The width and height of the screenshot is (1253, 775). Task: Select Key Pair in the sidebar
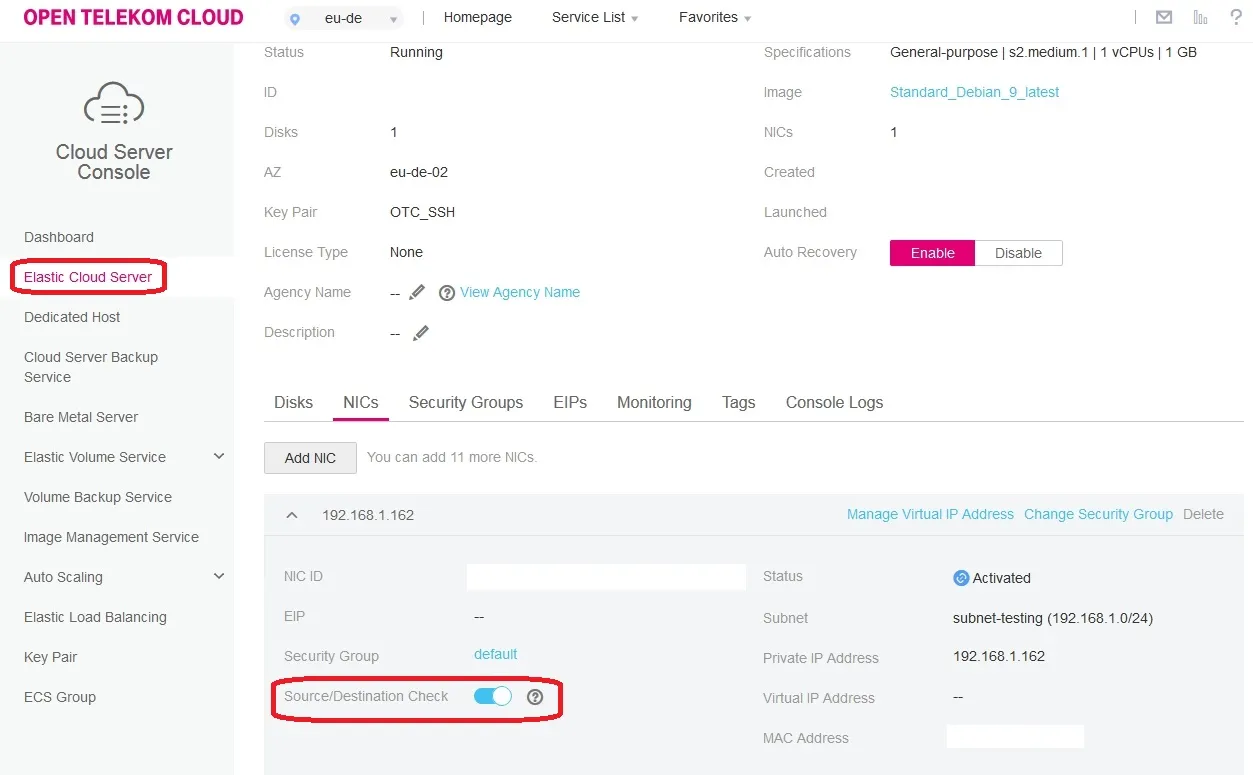pos(51,657)
